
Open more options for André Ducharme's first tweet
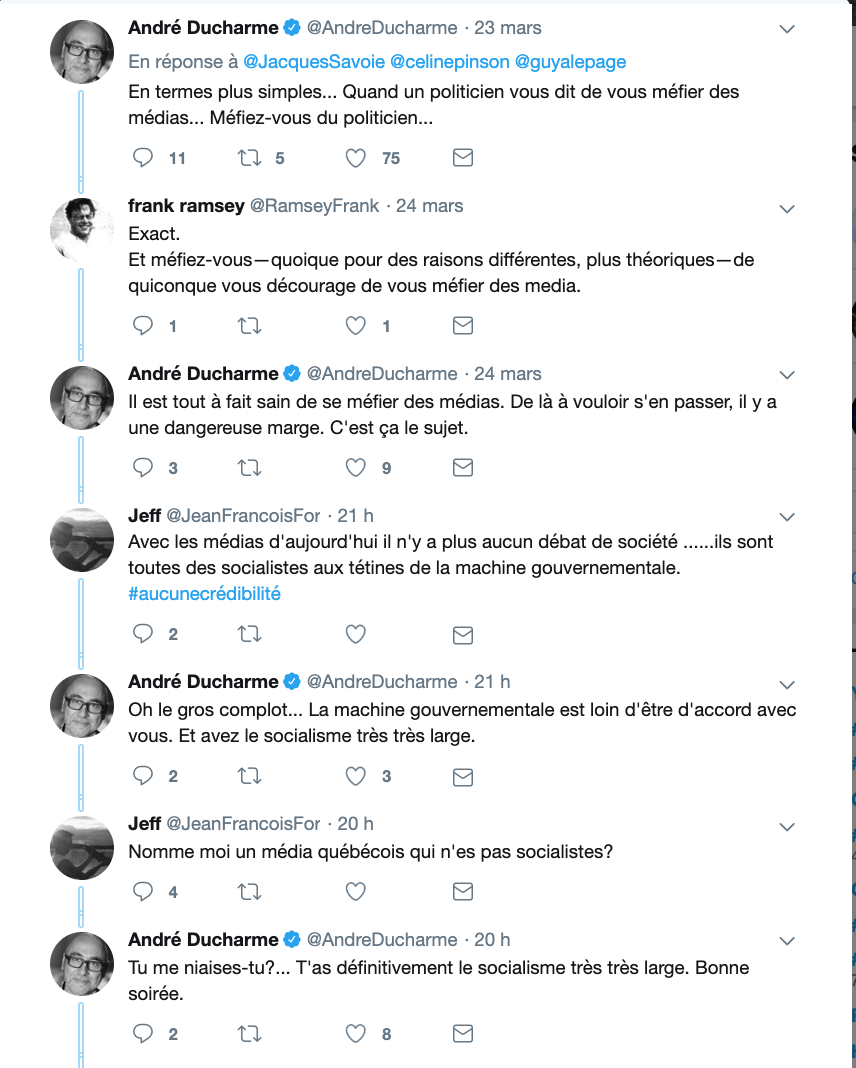tap(787, 29)
